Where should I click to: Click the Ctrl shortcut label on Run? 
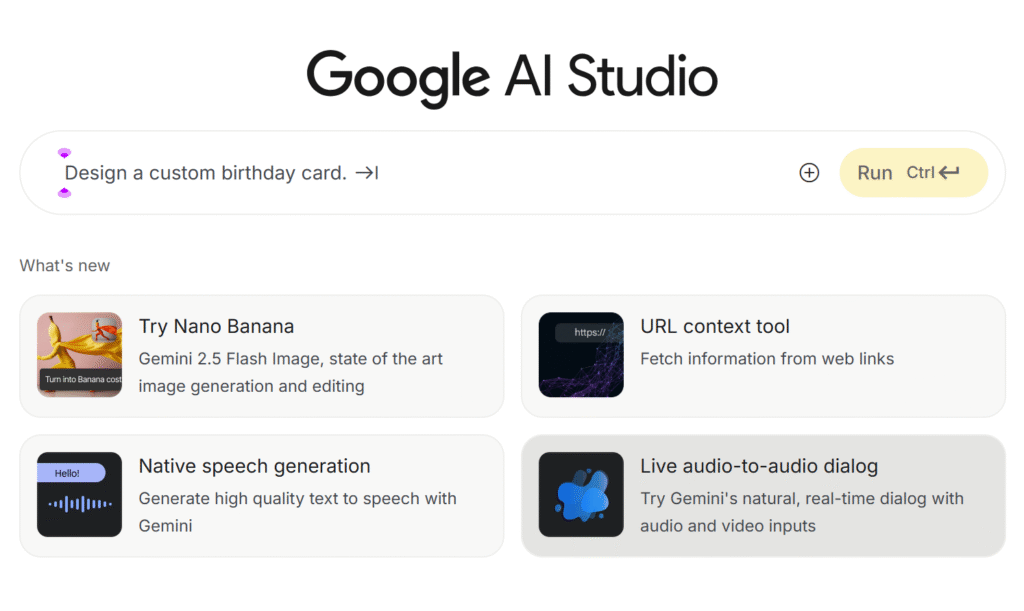(x=920, y=172)
